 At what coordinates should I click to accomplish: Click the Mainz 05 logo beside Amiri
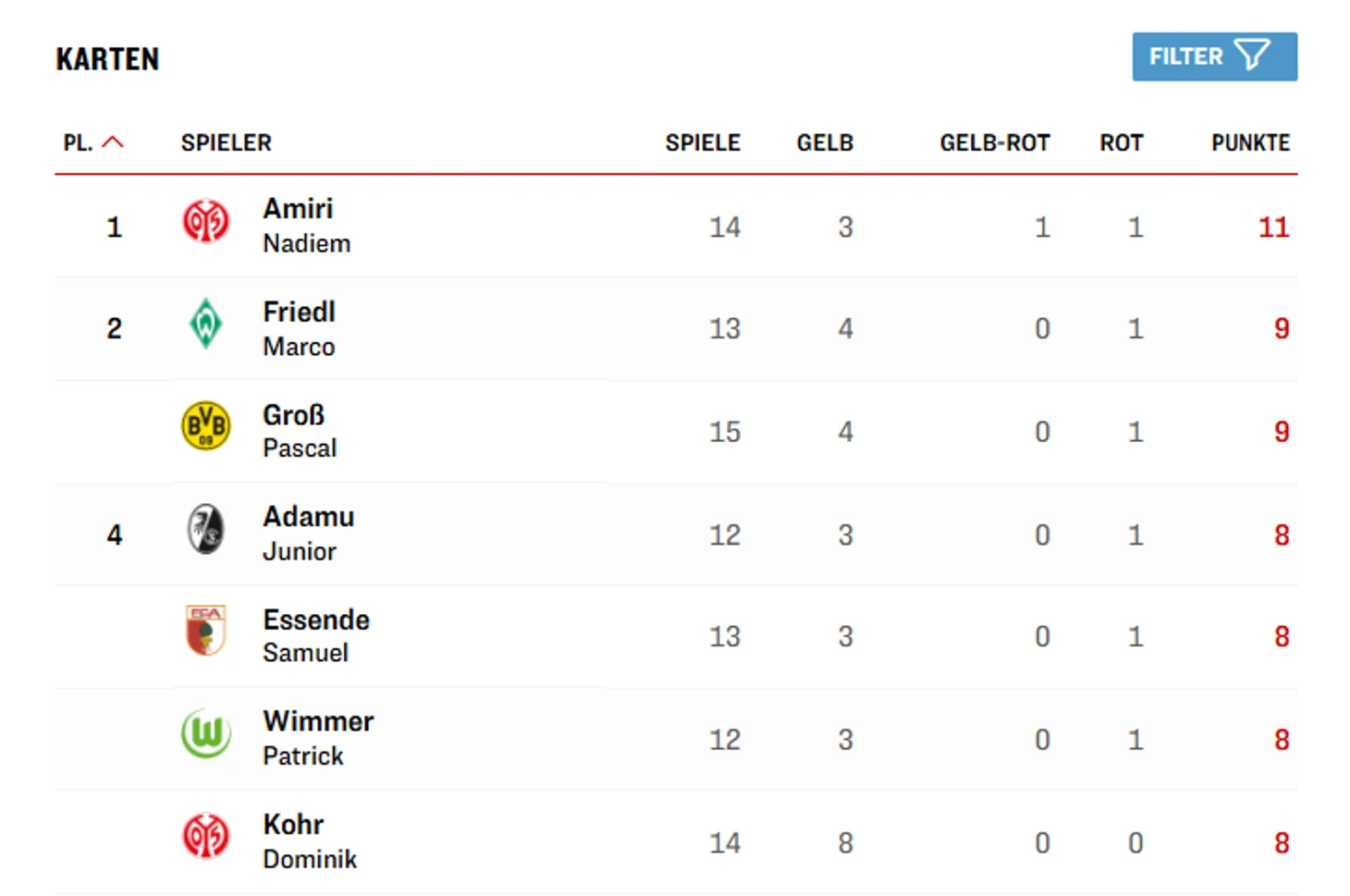point(205,223)
